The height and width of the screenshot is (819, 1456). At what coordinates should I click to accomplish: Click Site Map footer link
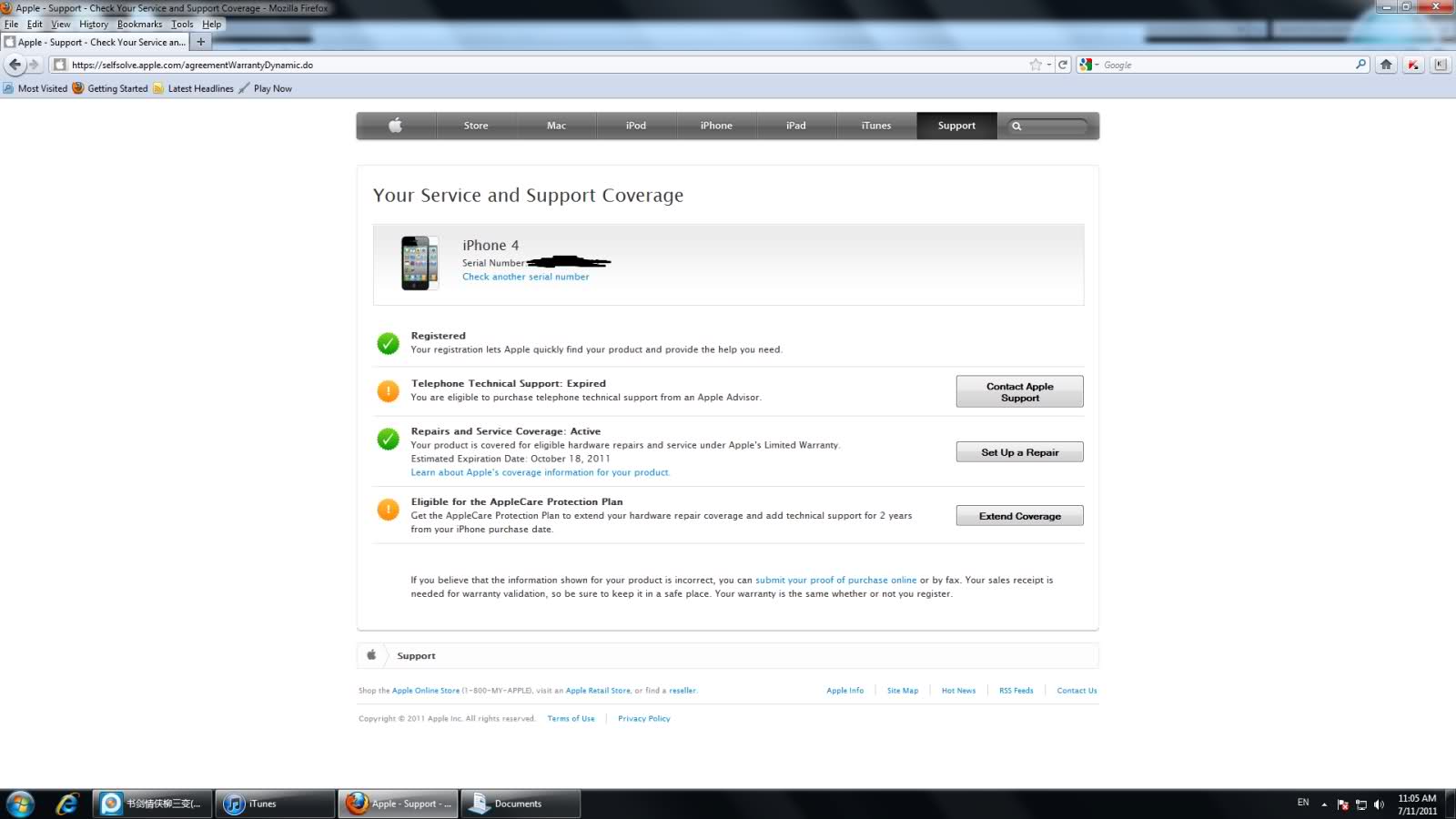tap(903, 691)
